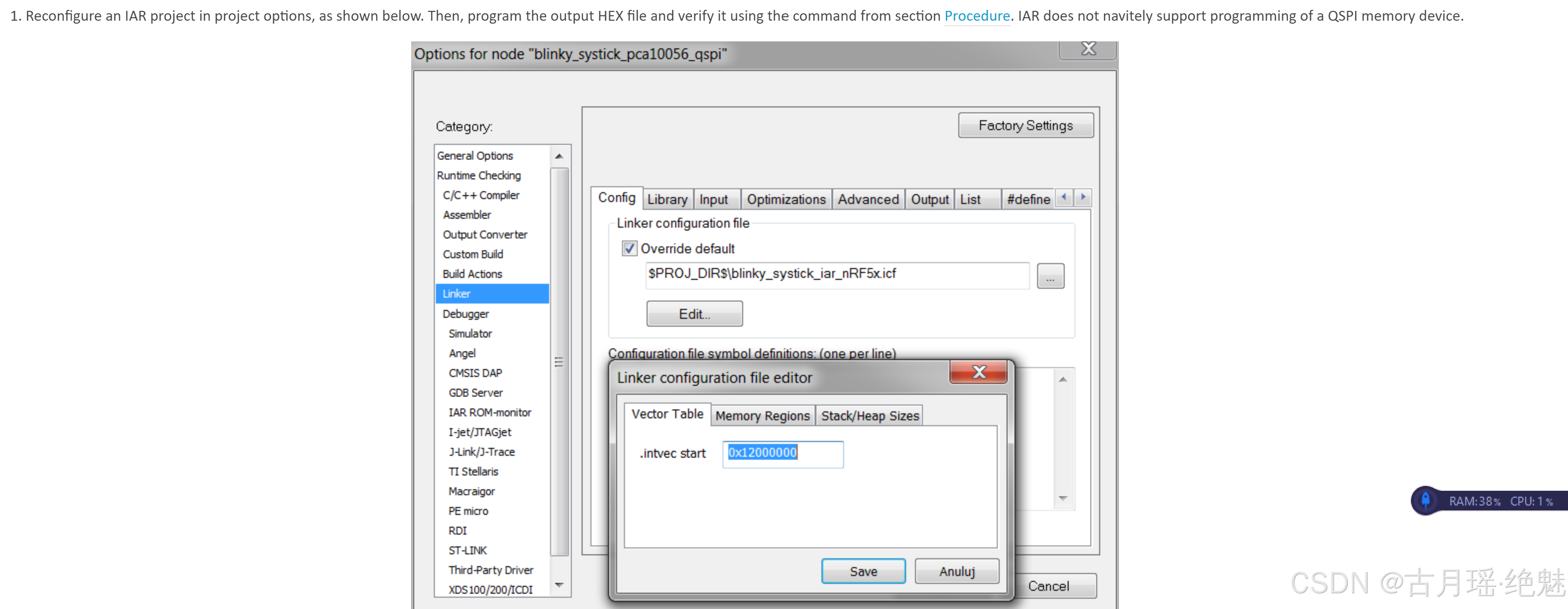Close the Options for node dialog

coord(1088,49)
